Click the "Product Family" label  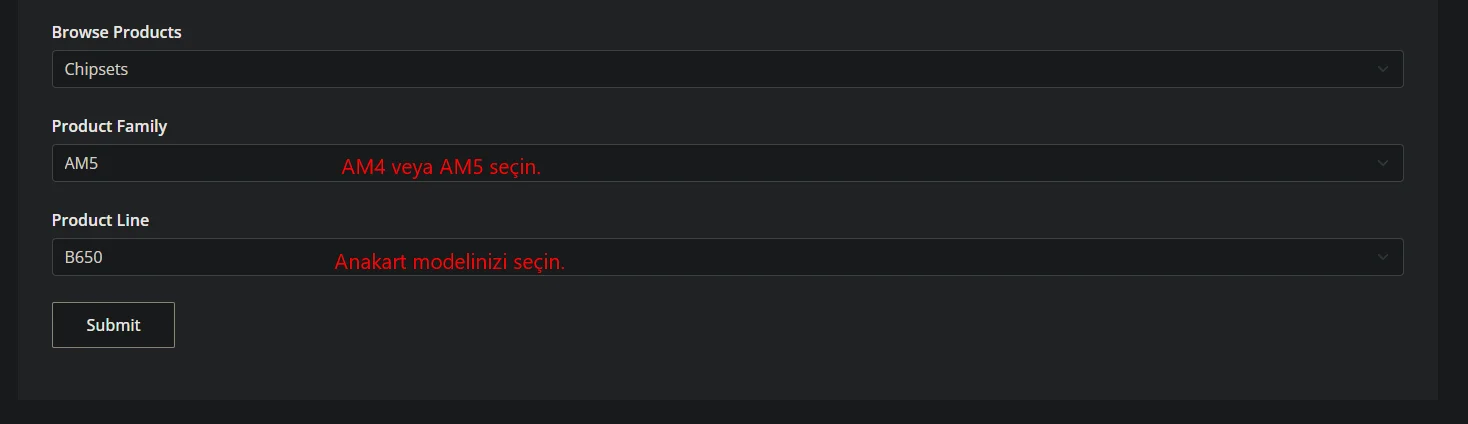[110, 126]
